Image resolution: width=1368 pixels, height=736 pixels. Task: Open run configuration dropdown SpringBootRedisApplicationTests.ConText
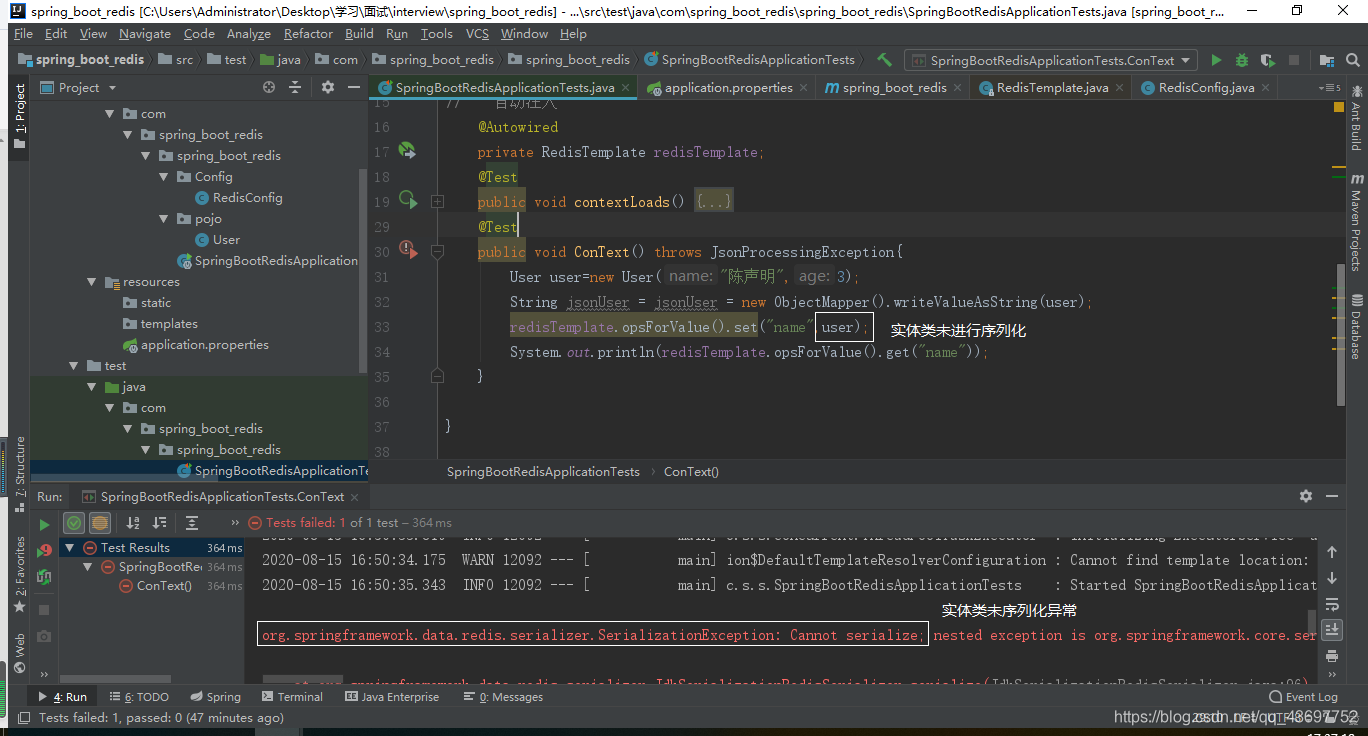[x=1050, y=60]
